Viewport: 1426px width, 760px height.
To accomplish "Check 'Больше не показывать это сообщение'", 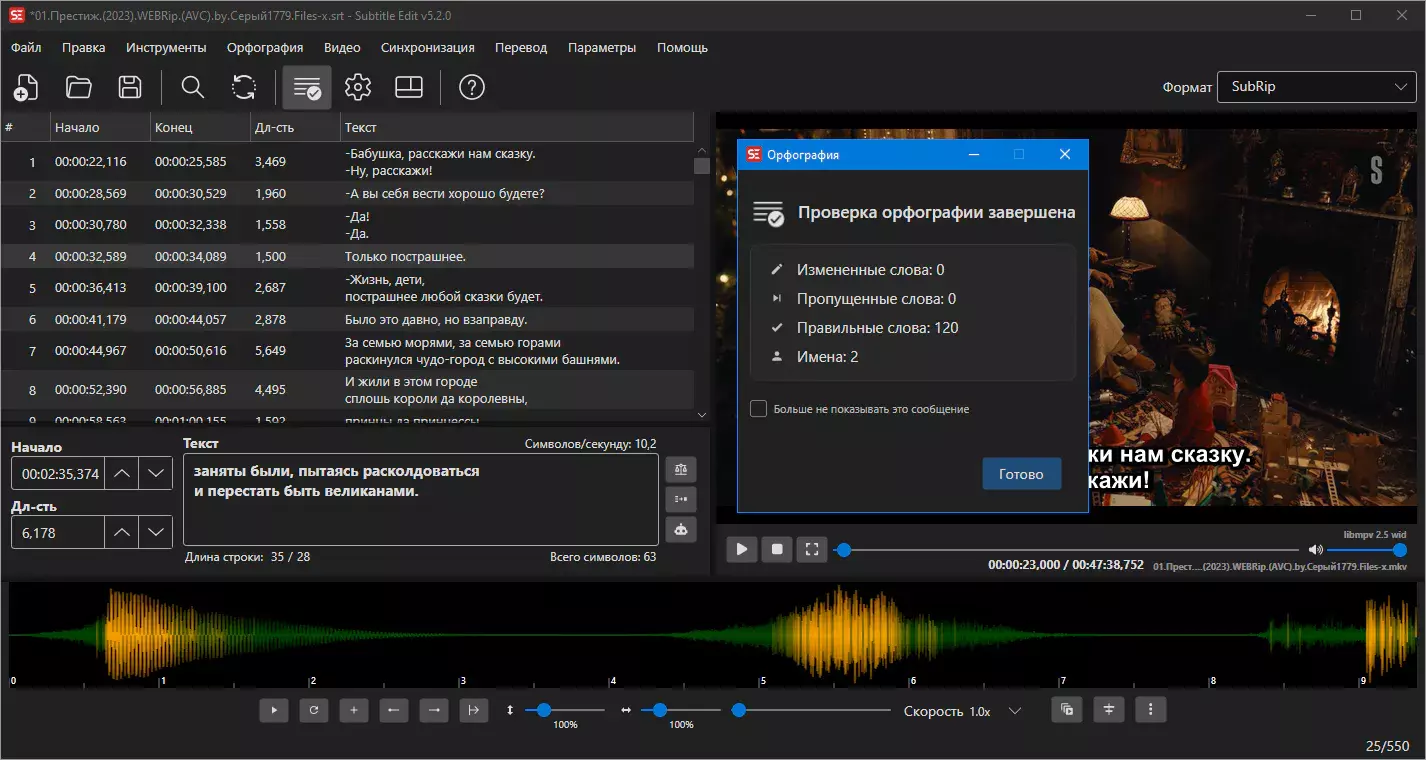I will pyautogui.click(x=759, y=409).
